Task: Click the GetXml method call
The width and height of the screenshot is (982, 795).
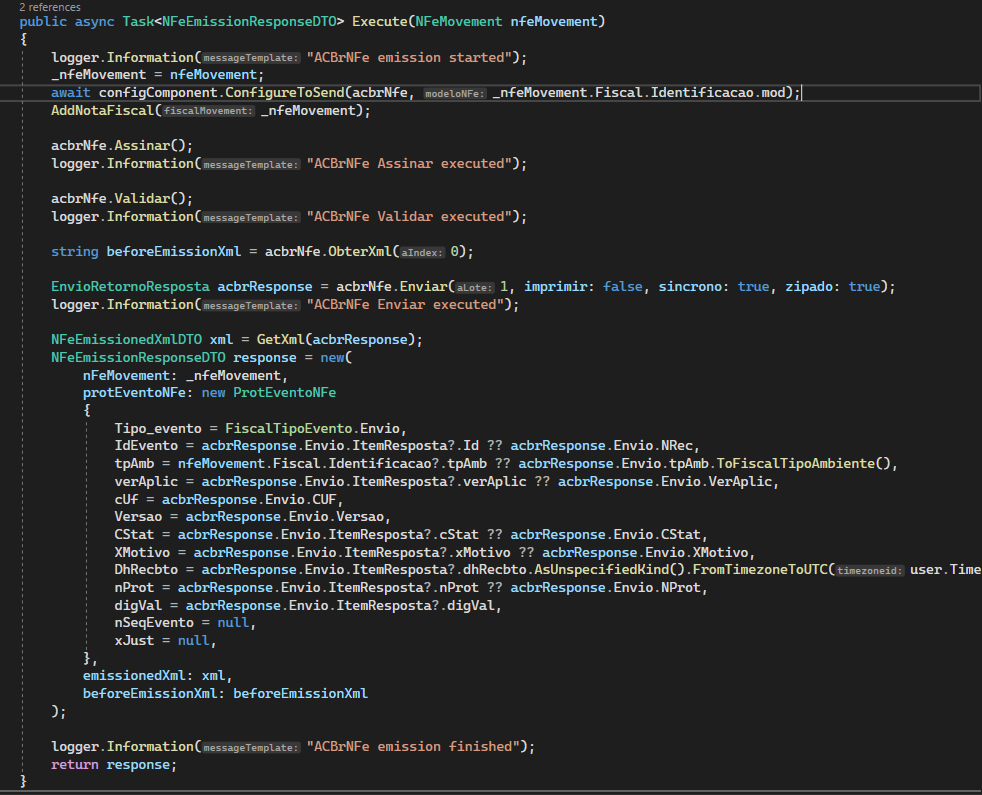Action: click(x=281, y=340)
